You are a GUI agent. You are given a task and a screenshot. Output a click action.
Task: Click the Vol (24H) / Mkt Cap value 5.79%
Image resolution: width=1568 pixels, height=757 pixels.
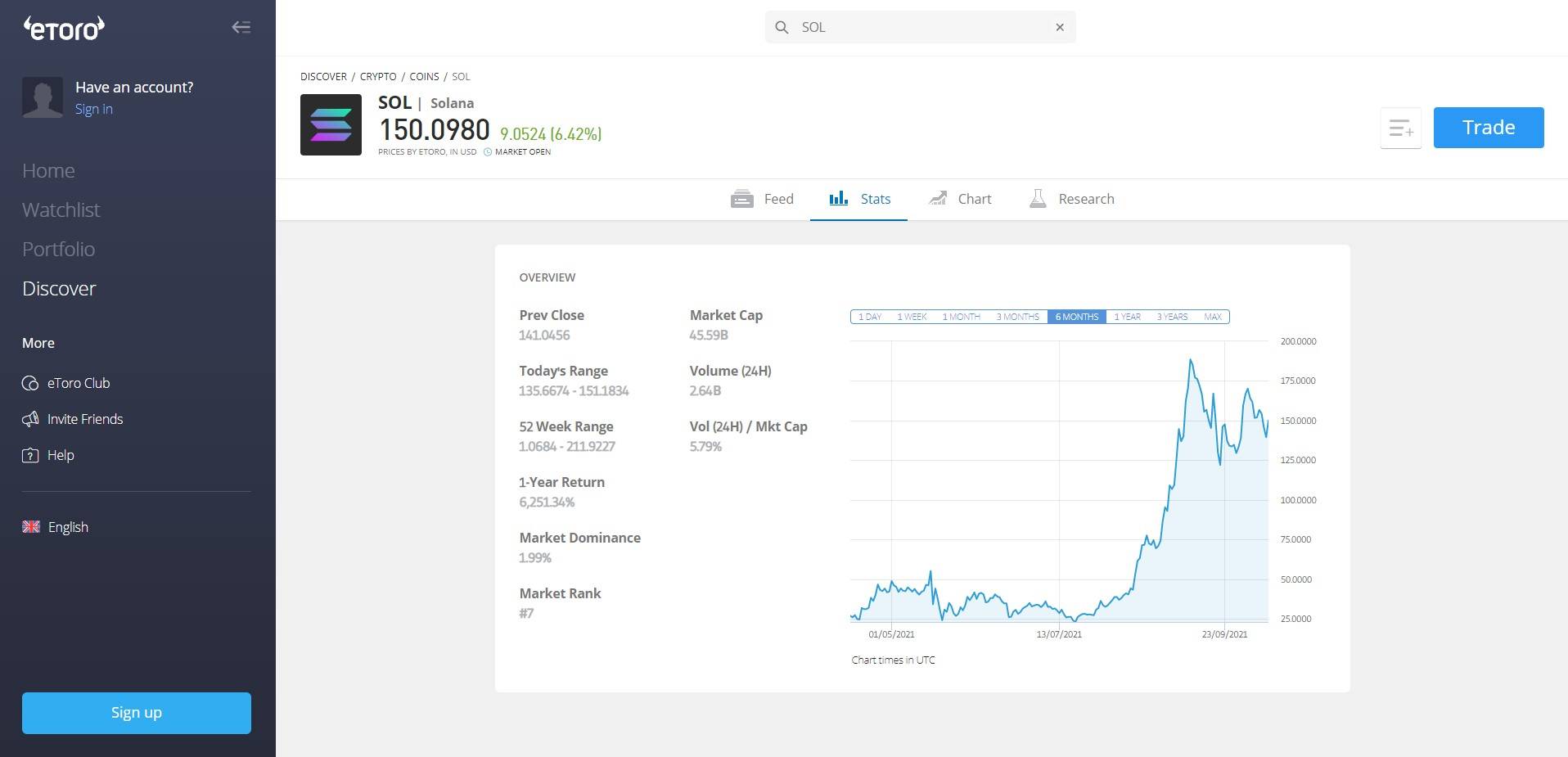tap(705, 446)
